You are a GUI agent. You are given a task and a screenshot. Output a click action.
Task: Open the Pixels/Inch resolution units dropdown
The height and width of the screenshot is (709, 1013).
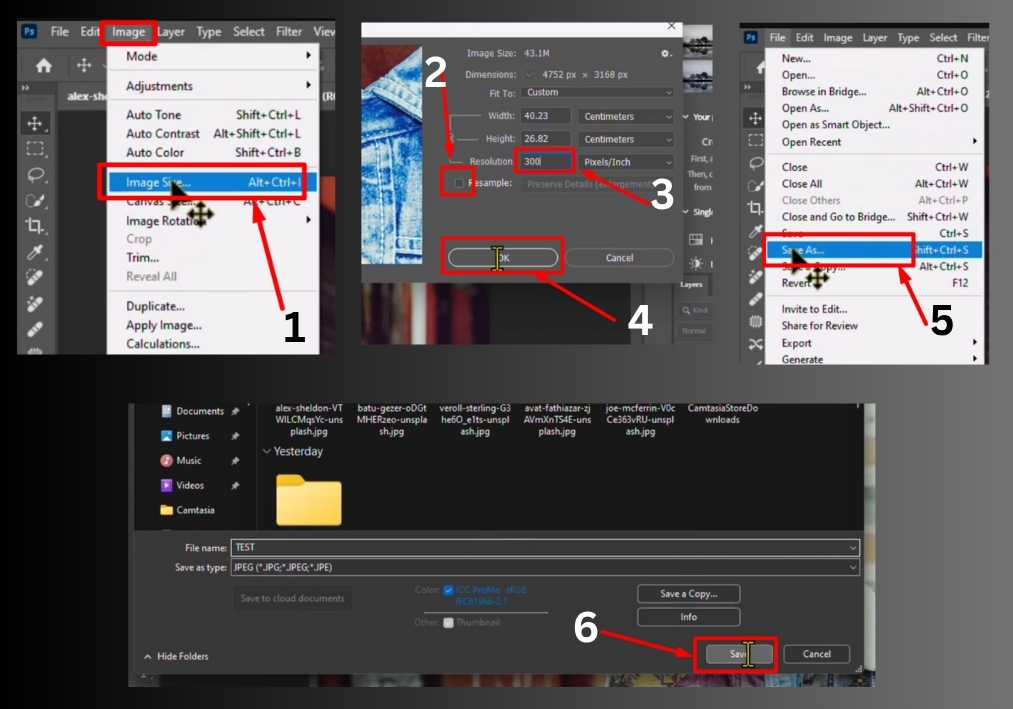[627, 162]
